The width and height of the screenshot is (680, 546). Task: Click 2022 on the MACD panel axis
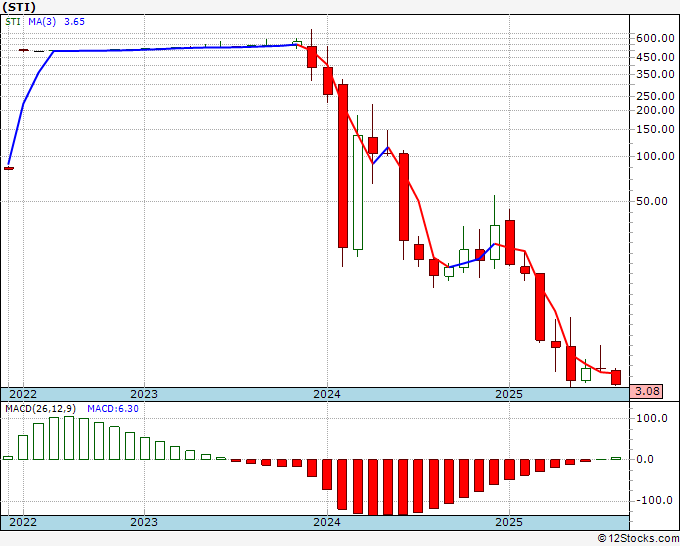point(23,522)
